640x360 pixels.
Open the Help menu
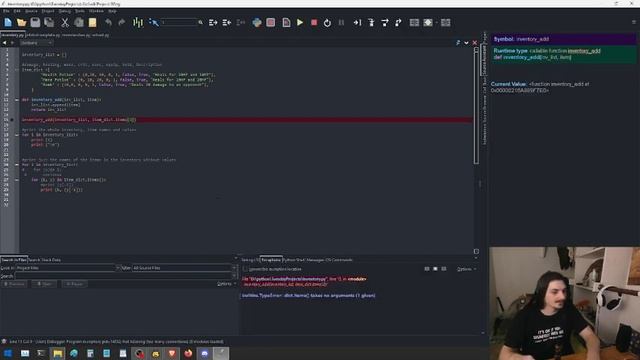(x=112, y=11)
